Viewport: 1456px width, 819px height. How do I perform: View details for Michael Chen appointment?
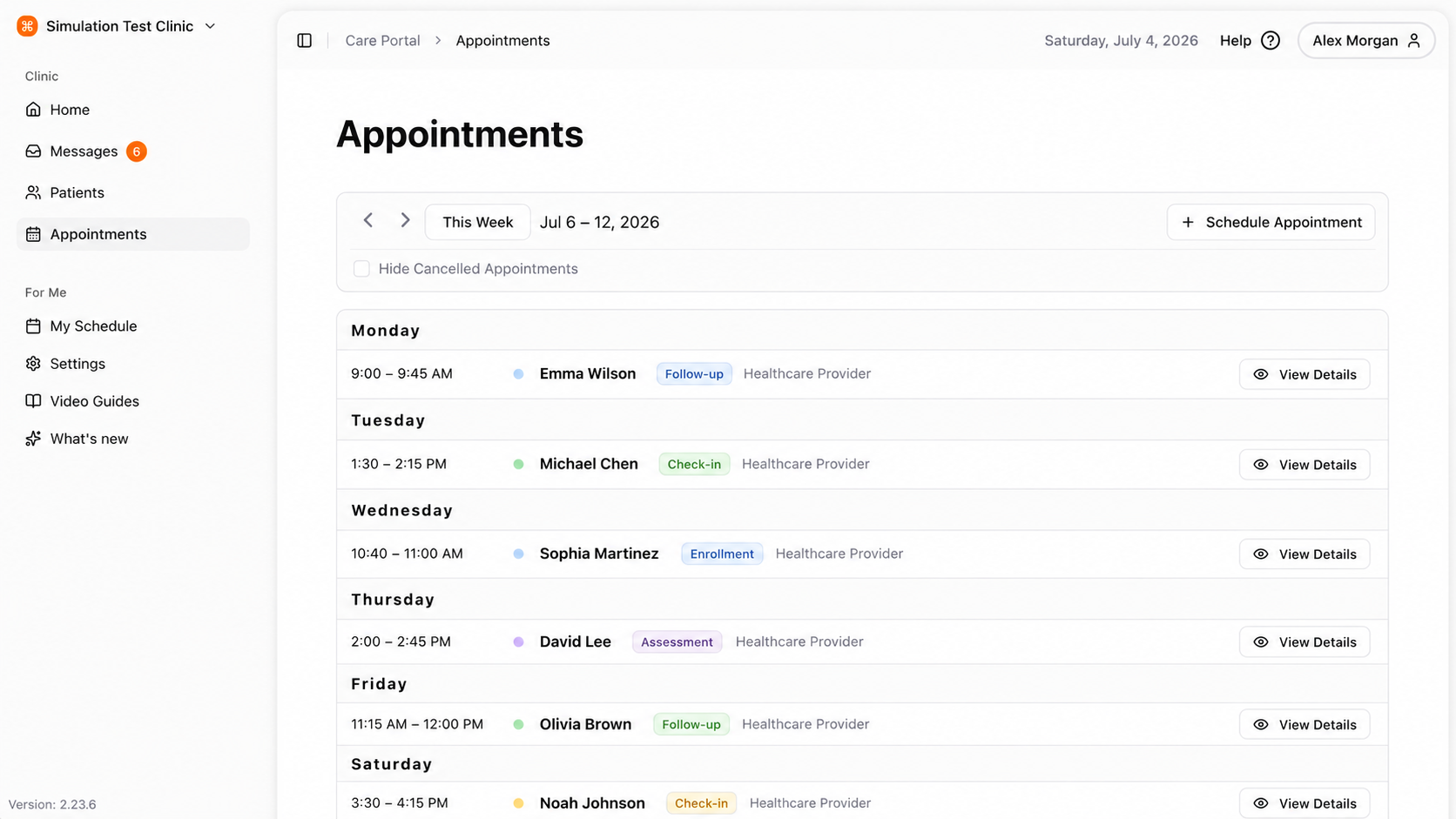(x=1304, y=465)
